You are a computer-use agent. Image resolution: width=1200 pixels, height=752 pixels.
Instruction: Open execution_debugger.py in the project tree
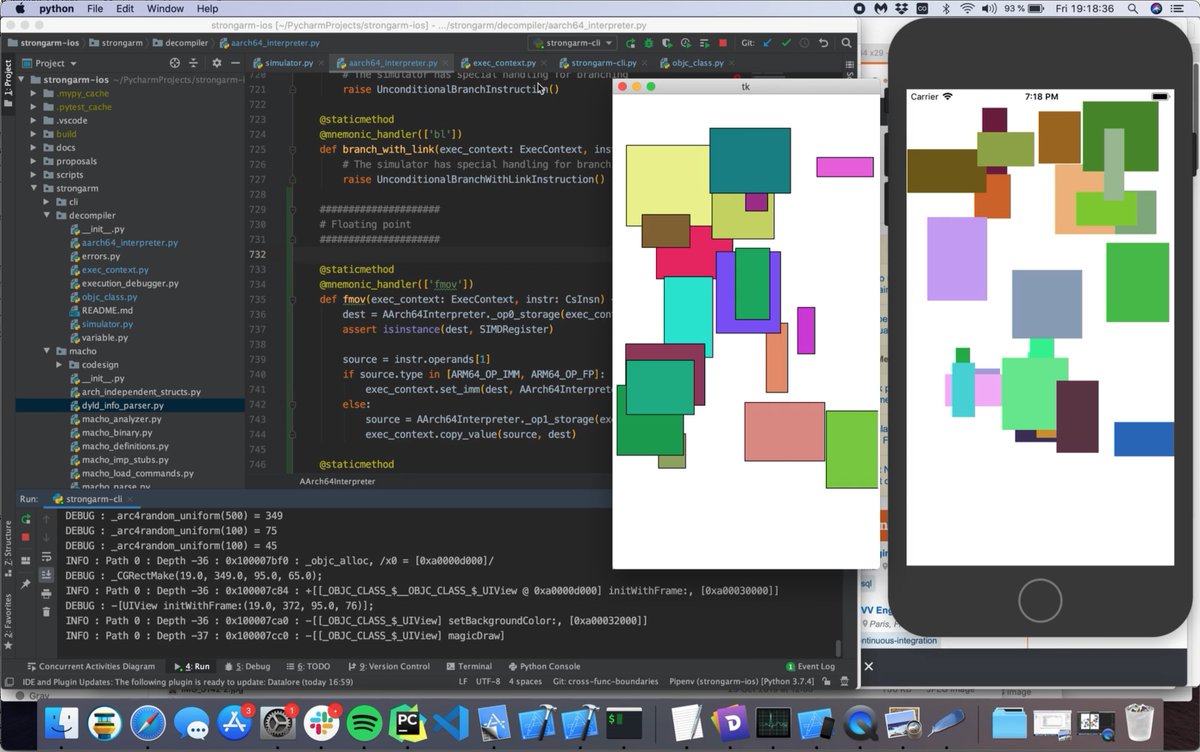130,283
